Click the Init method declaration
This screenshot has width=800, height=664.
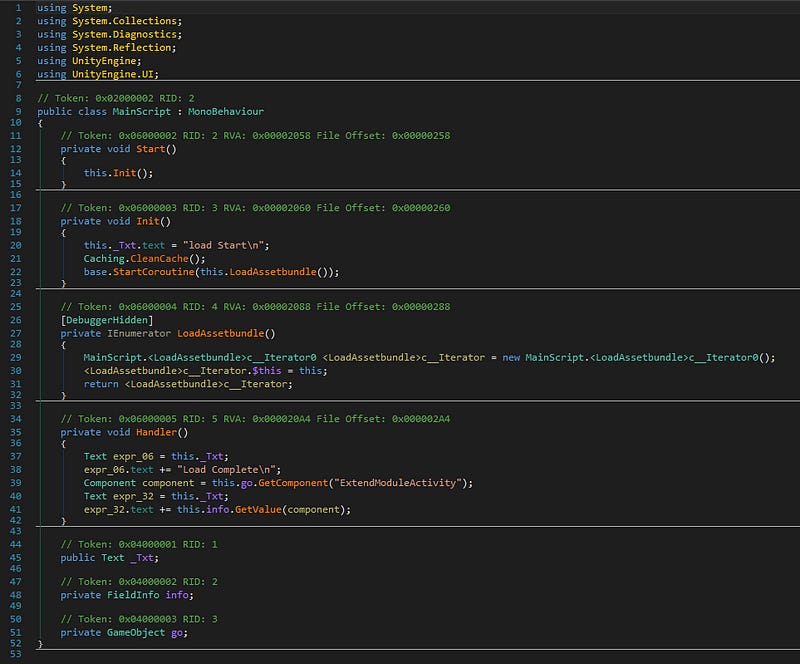coord(147,222)
